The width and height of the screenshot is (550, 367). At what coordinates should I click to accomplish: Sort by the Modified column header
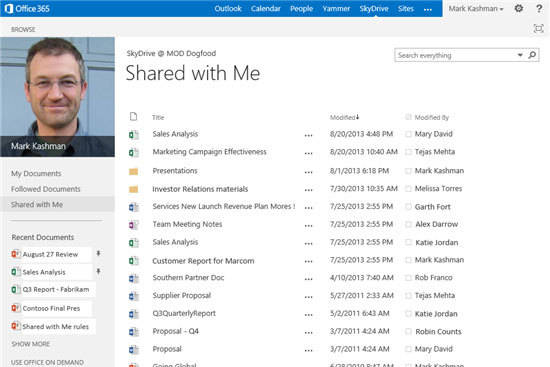344,117
